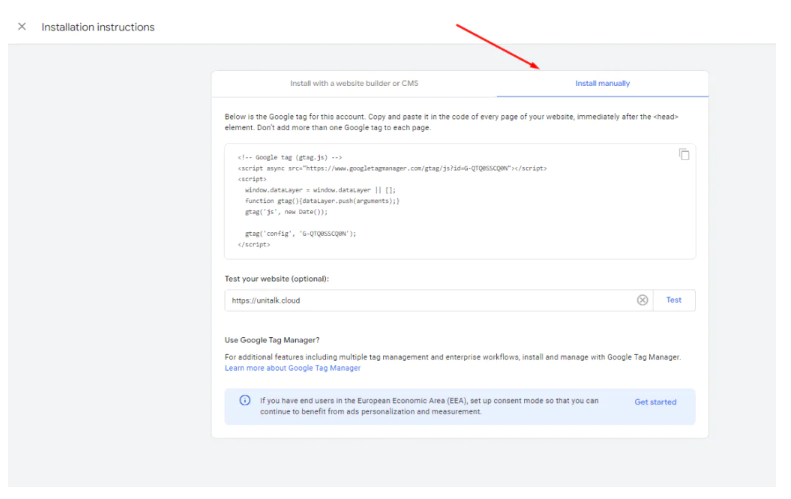Copy the Google tag code snippet

684,154
